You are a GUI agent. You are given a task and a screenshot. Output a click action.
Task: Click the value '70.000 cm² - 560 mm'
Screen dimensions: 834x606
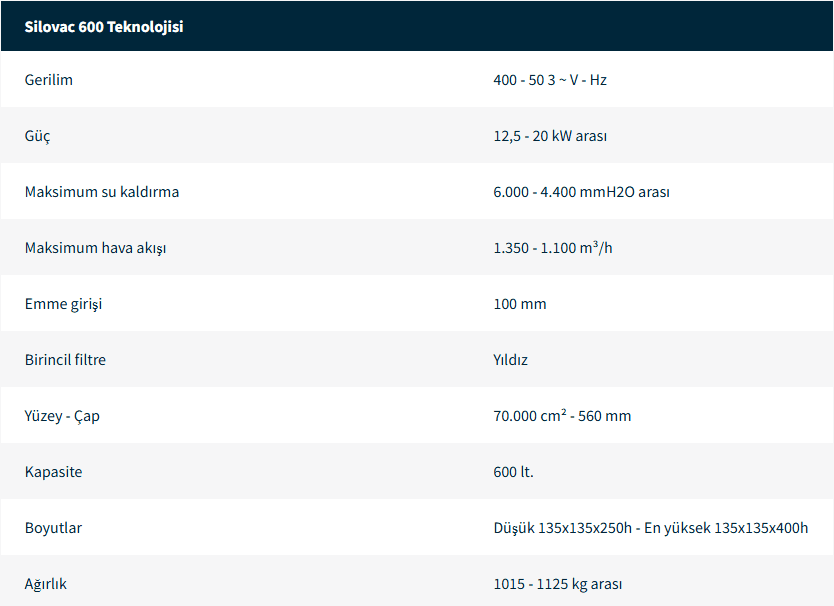[x=562, y=416]
